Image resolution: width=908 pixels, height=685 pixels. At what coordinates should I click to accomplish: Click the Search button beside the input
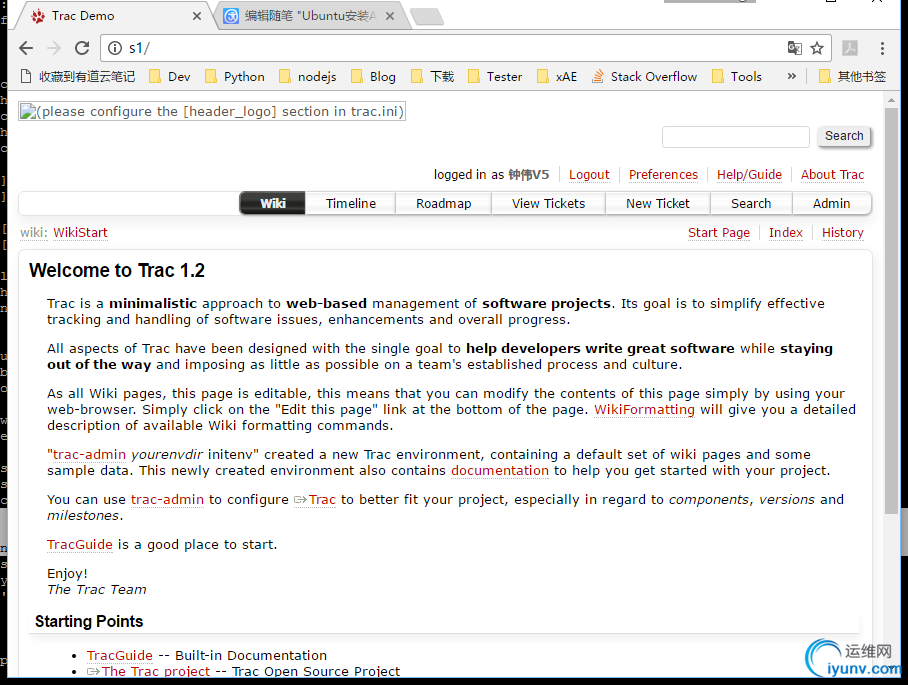point(844,136)
